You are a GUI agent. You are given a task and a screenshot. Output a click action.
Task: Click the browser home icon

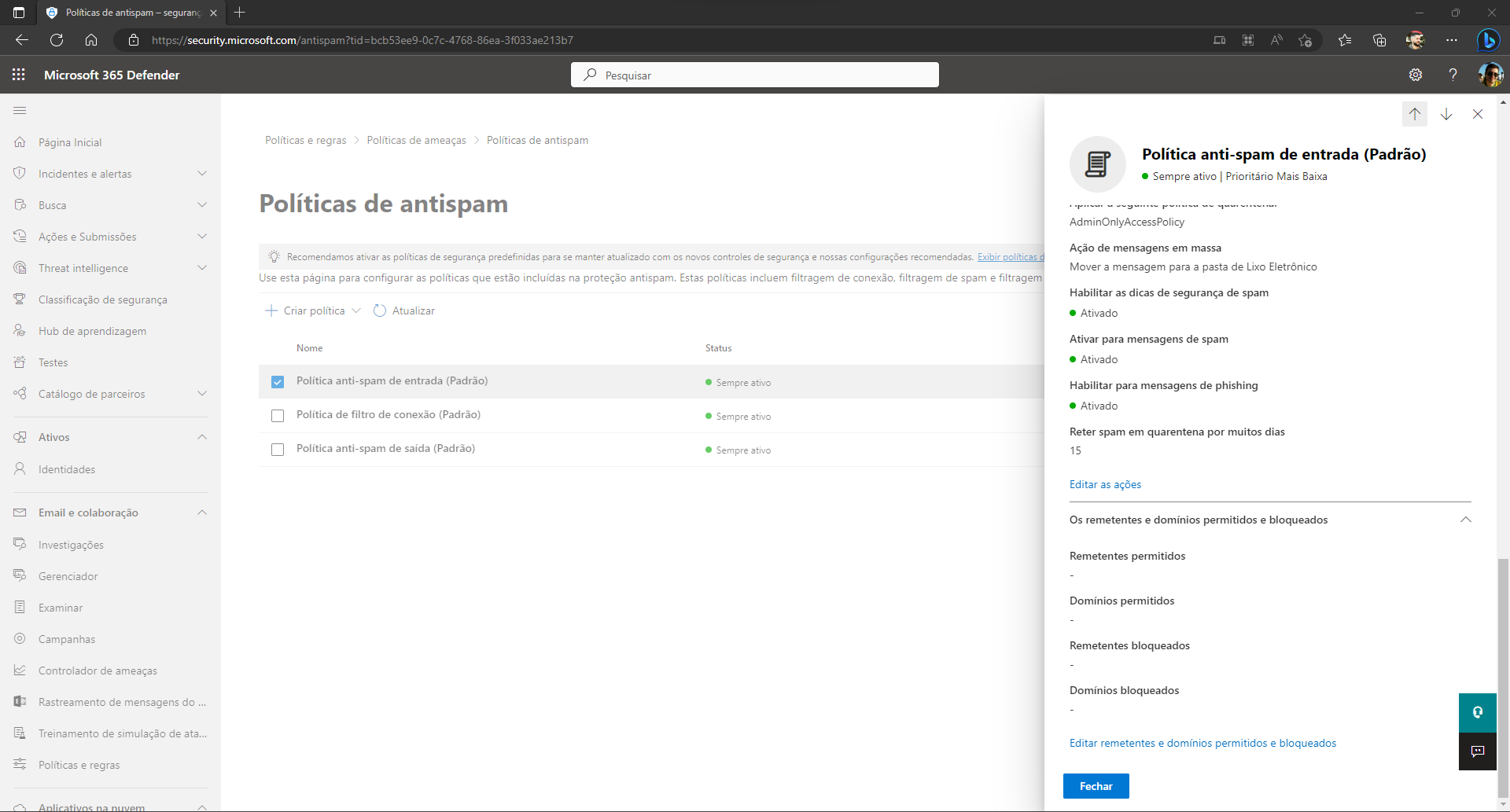click(91, 40)
